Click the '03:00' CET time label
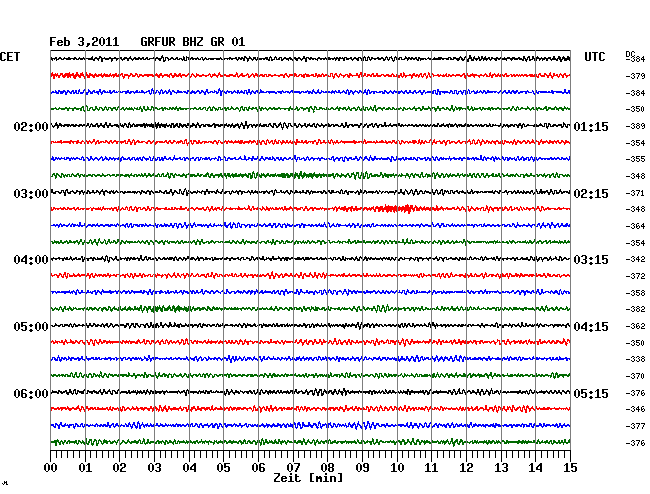650x494 pixels. (31, 194)
